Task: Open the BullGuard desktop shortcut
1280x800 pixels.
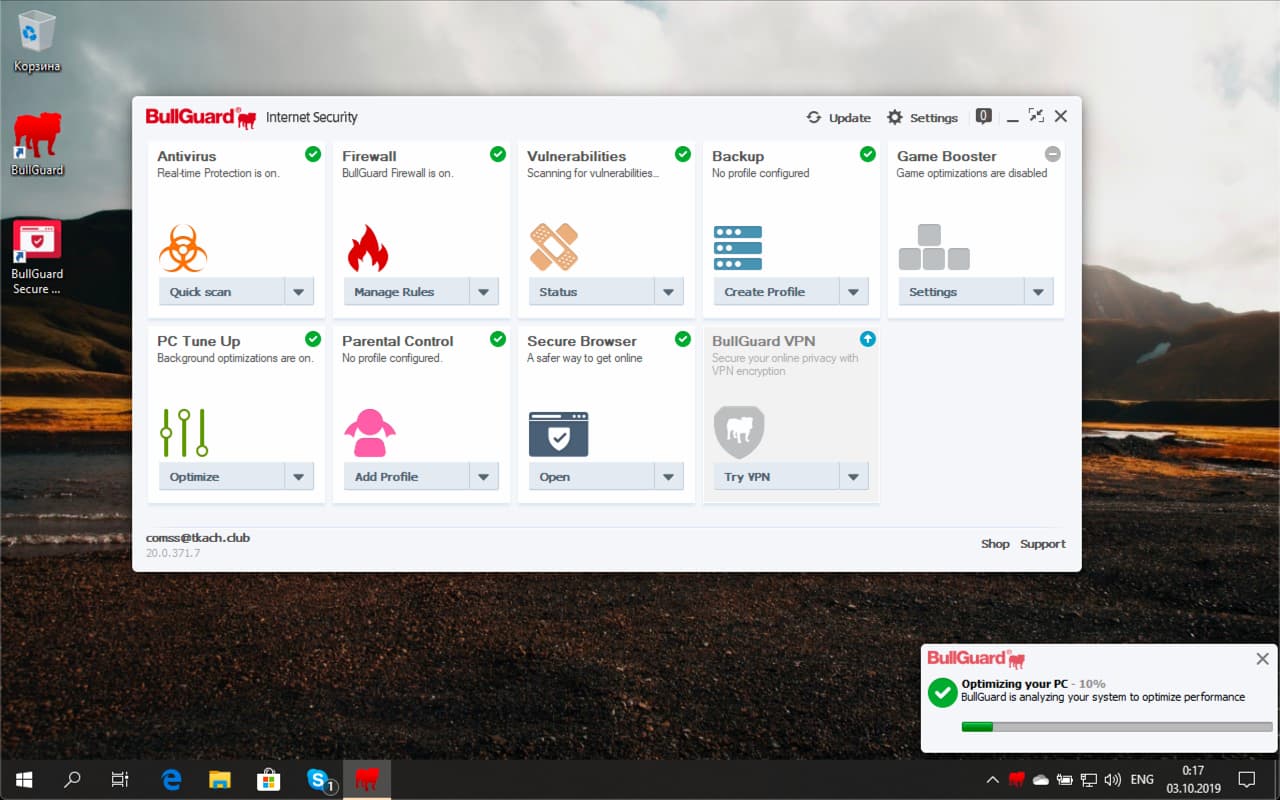Action: pyautogui.click(x=37, y=144)
